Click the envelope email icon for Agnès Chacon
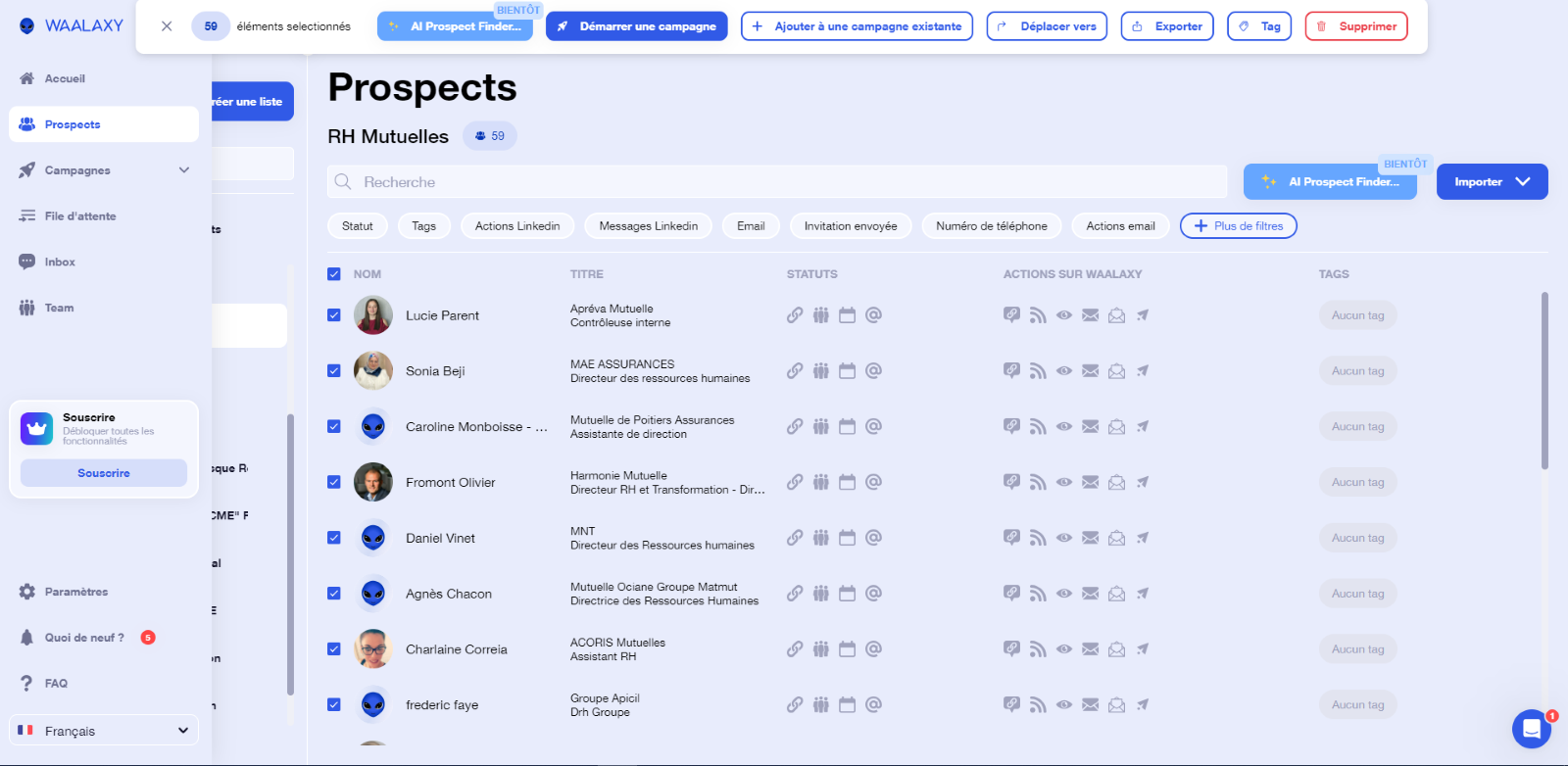 click(x=1090, y=594)
